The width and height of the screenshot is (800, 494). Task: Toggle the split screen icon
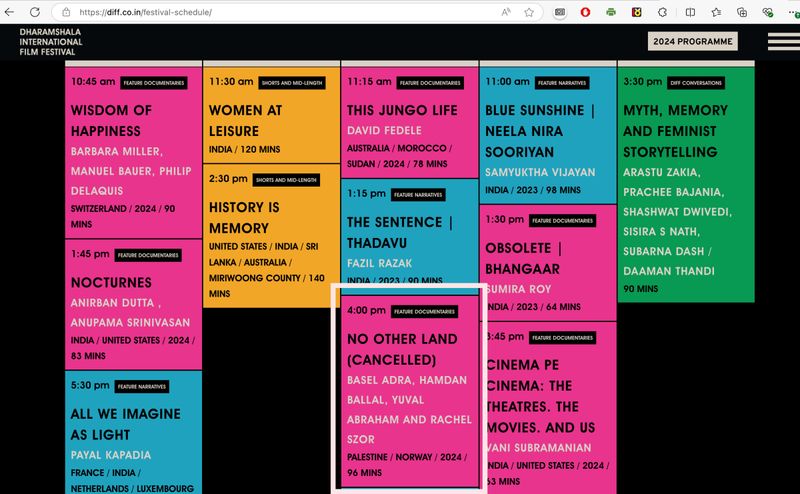pyautogui.click(x=690, y=12)
